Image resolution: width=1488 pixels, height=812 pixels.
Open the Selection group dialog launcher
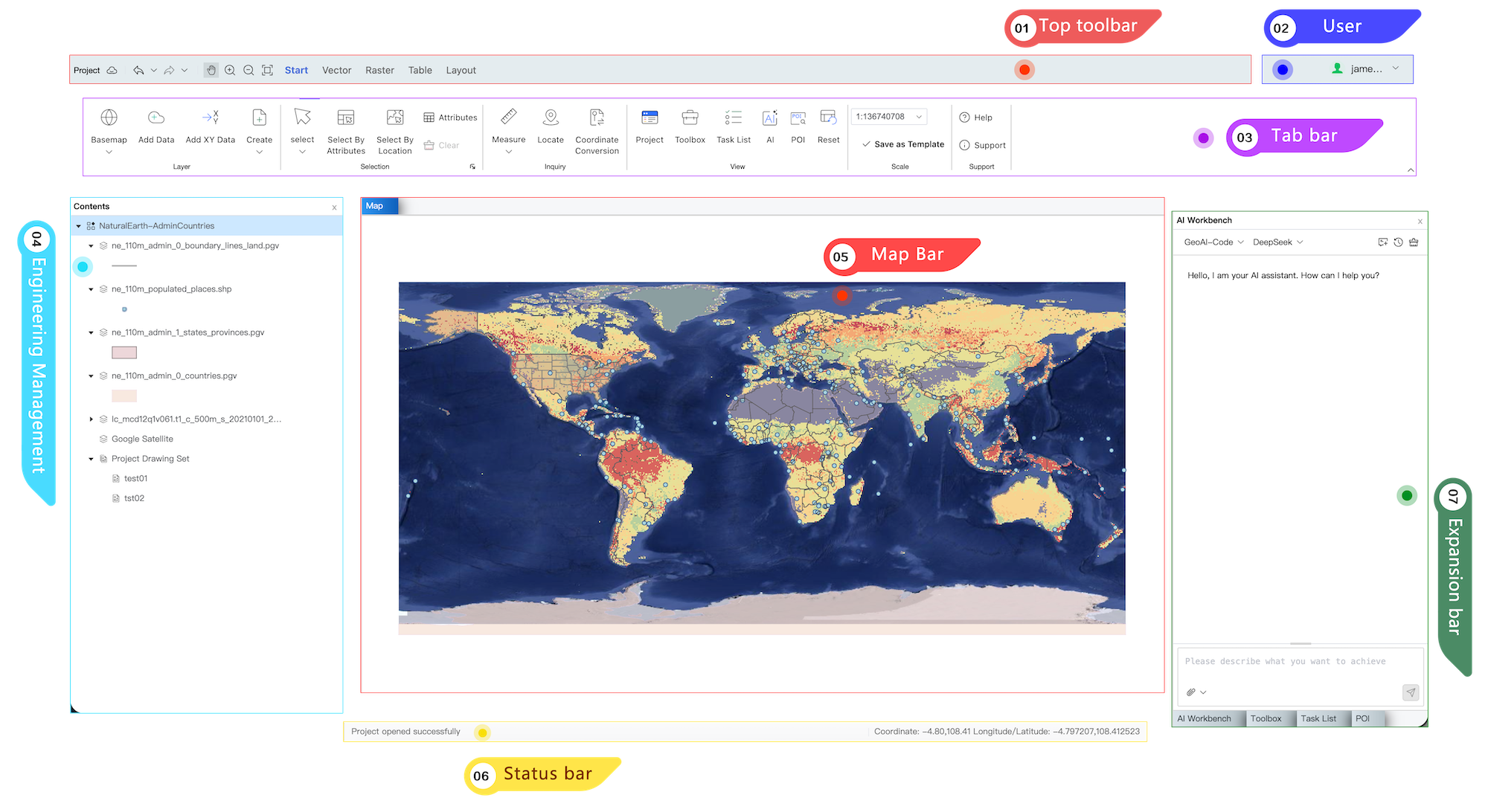(472, 167)
